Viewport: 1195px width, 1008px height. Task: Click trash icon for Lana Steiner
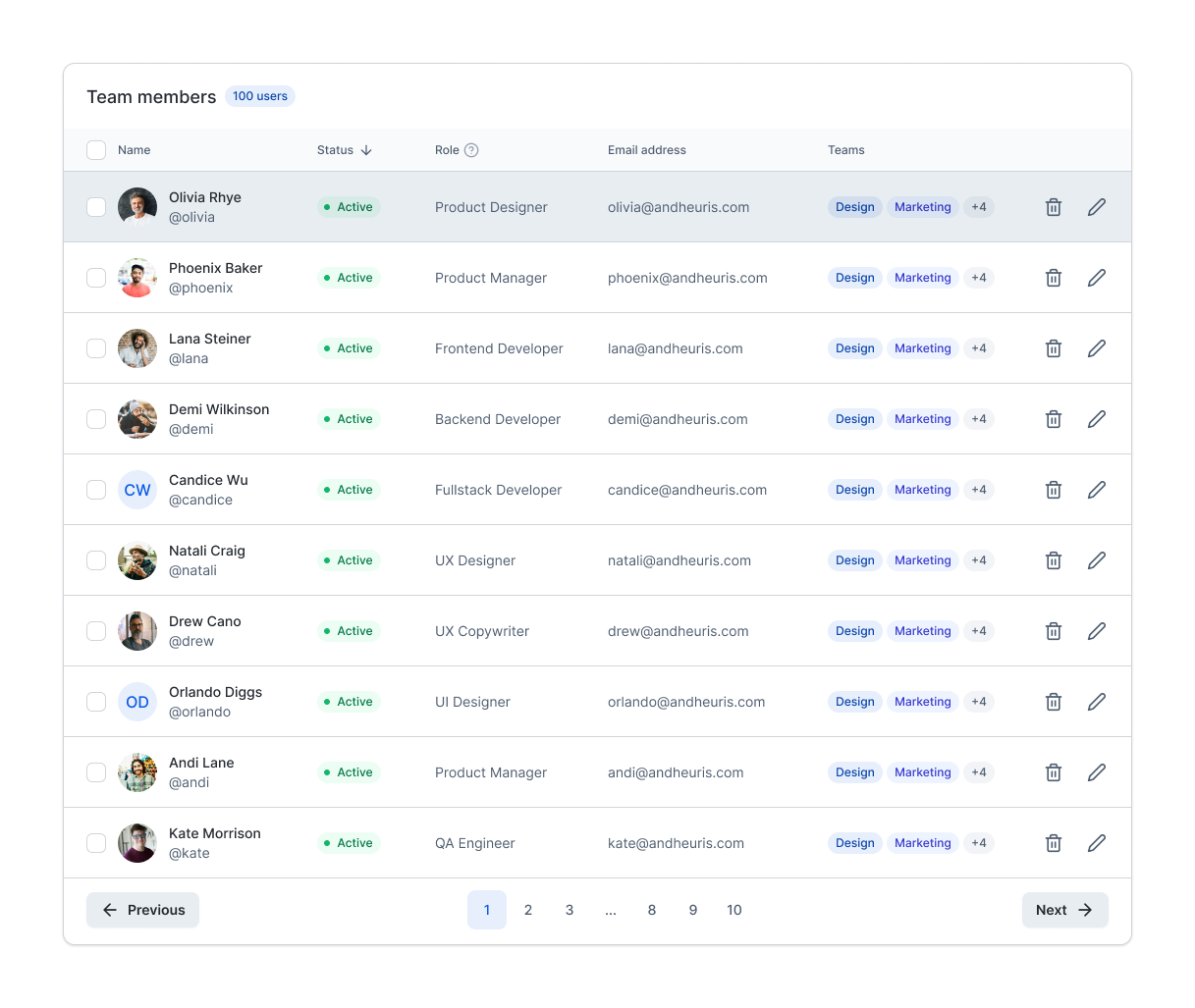pos(1053,348)
